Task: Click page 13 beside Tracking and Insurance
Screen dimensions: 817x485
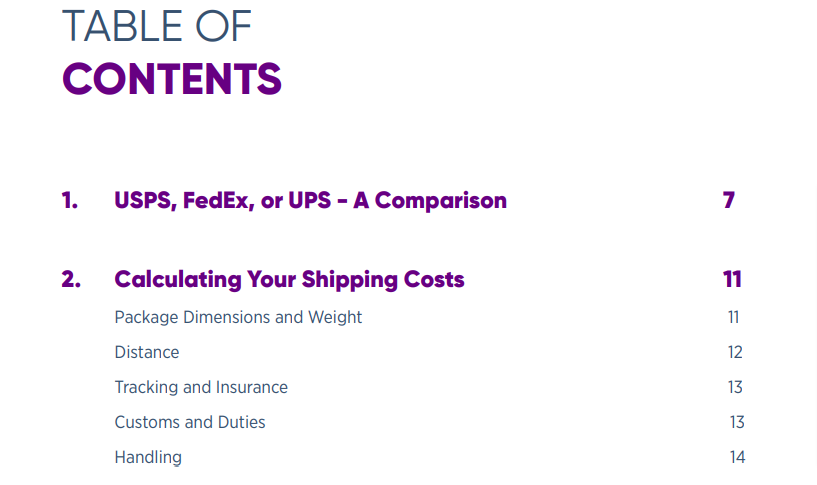Action: (735, 388)
